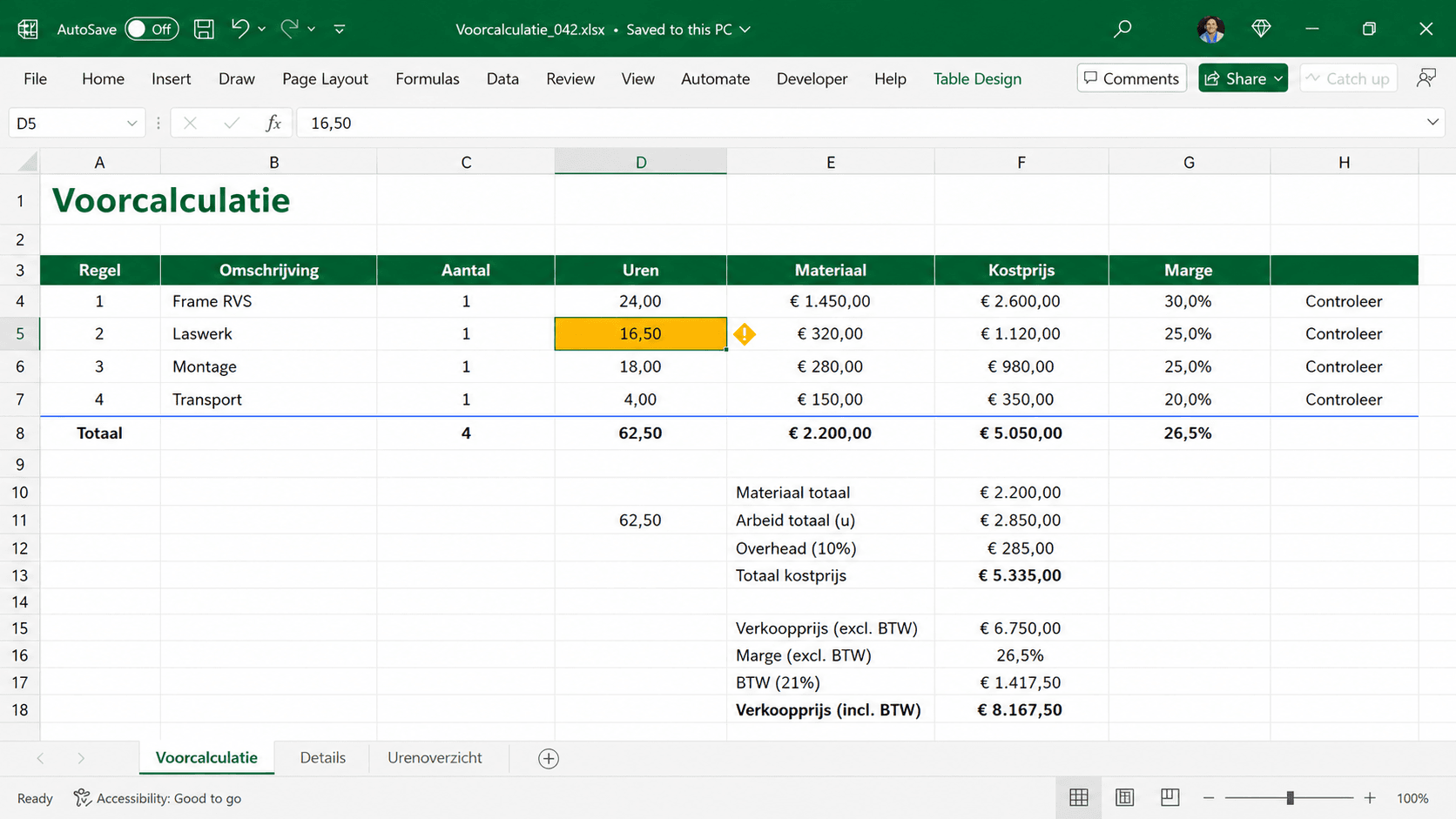Click the previous sheet navigation arrow
Image resolution: width=1456 pixels, height=819 pixels.
(x=40, y=758)
